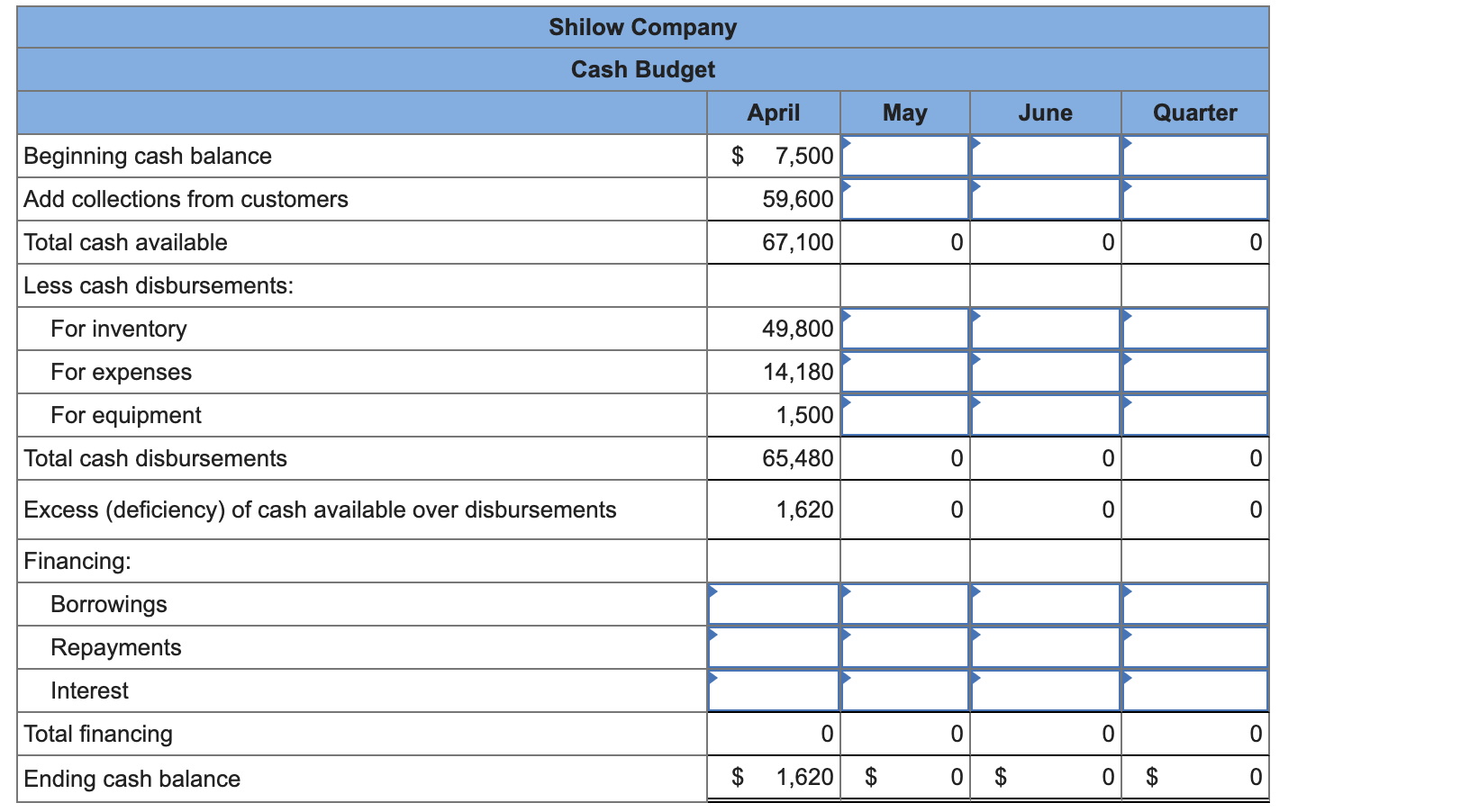Click the May column header
The width and height of the screenshot is (1470, 812).
[x=905, y=113]
